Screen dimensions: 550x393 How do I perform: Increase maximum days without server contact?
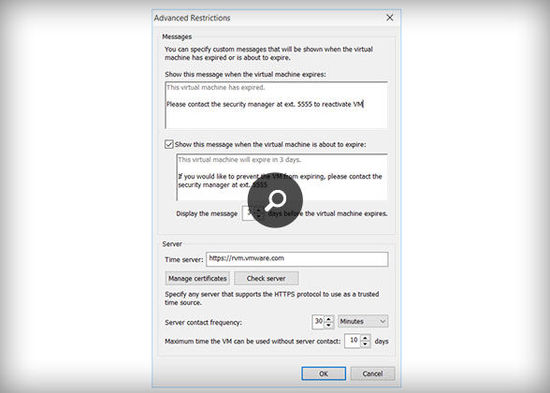(x=365, y=338)
